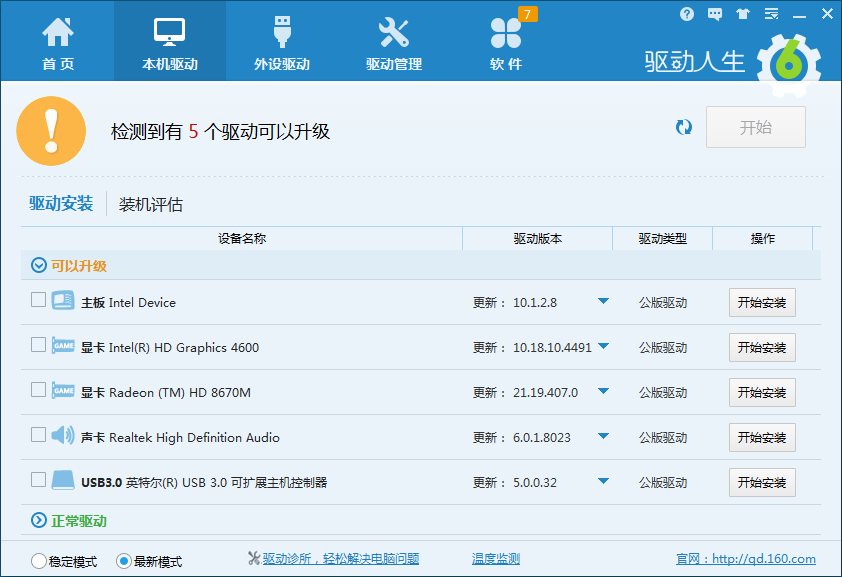The width and height of the screenshot is (842, 577).
Task: Collapse the 可以升级 section
Action: (39, 265)
